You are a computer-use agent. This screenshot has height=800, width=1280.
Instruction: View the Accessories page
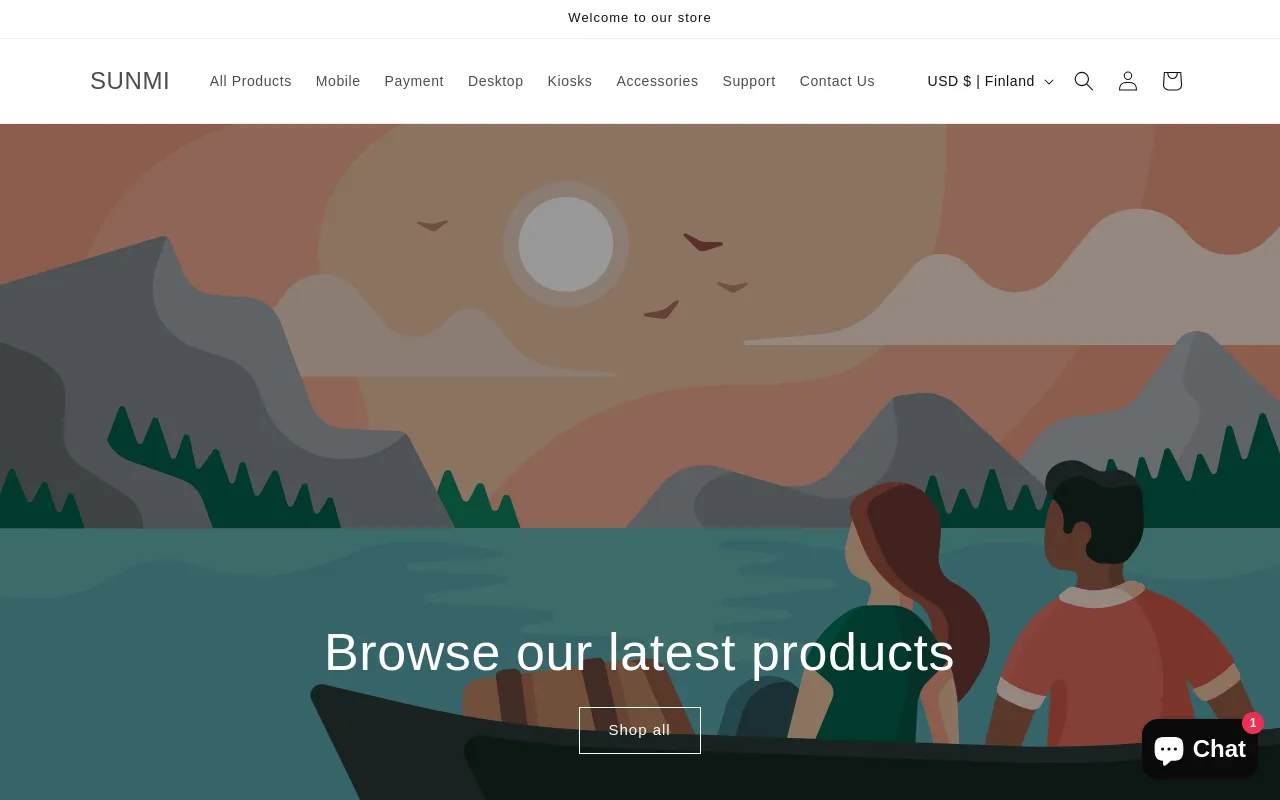tap(657, 81)
